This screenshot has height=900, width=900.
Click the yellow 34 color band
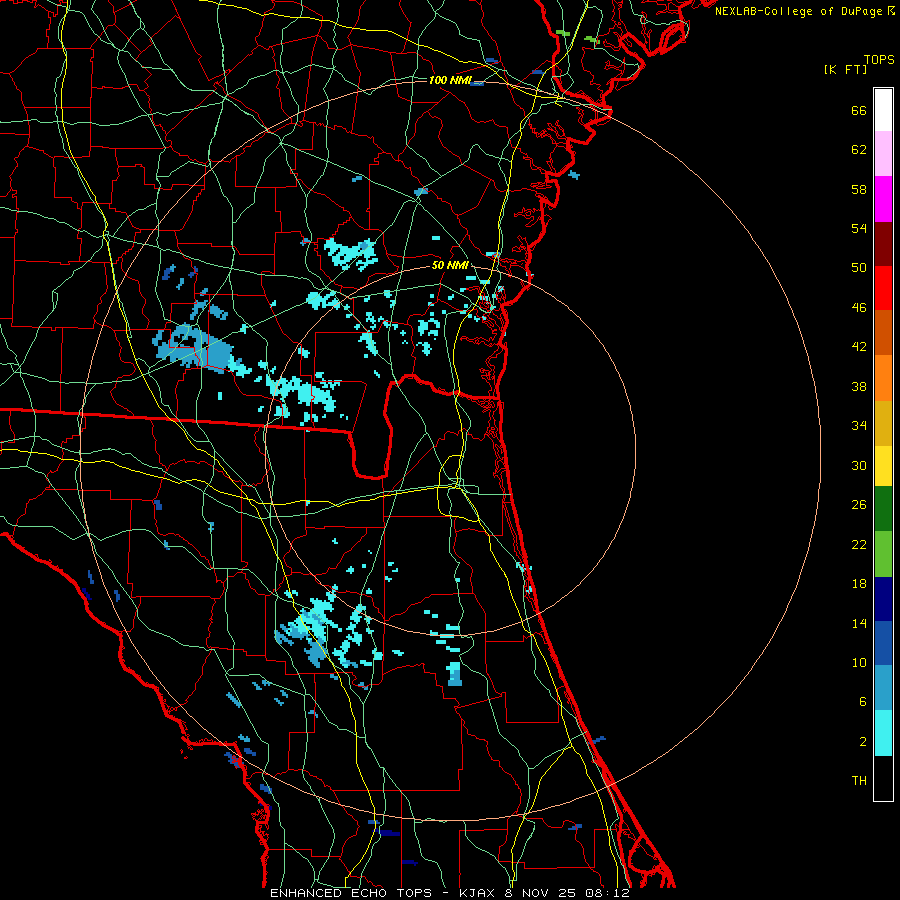(883, 466)
